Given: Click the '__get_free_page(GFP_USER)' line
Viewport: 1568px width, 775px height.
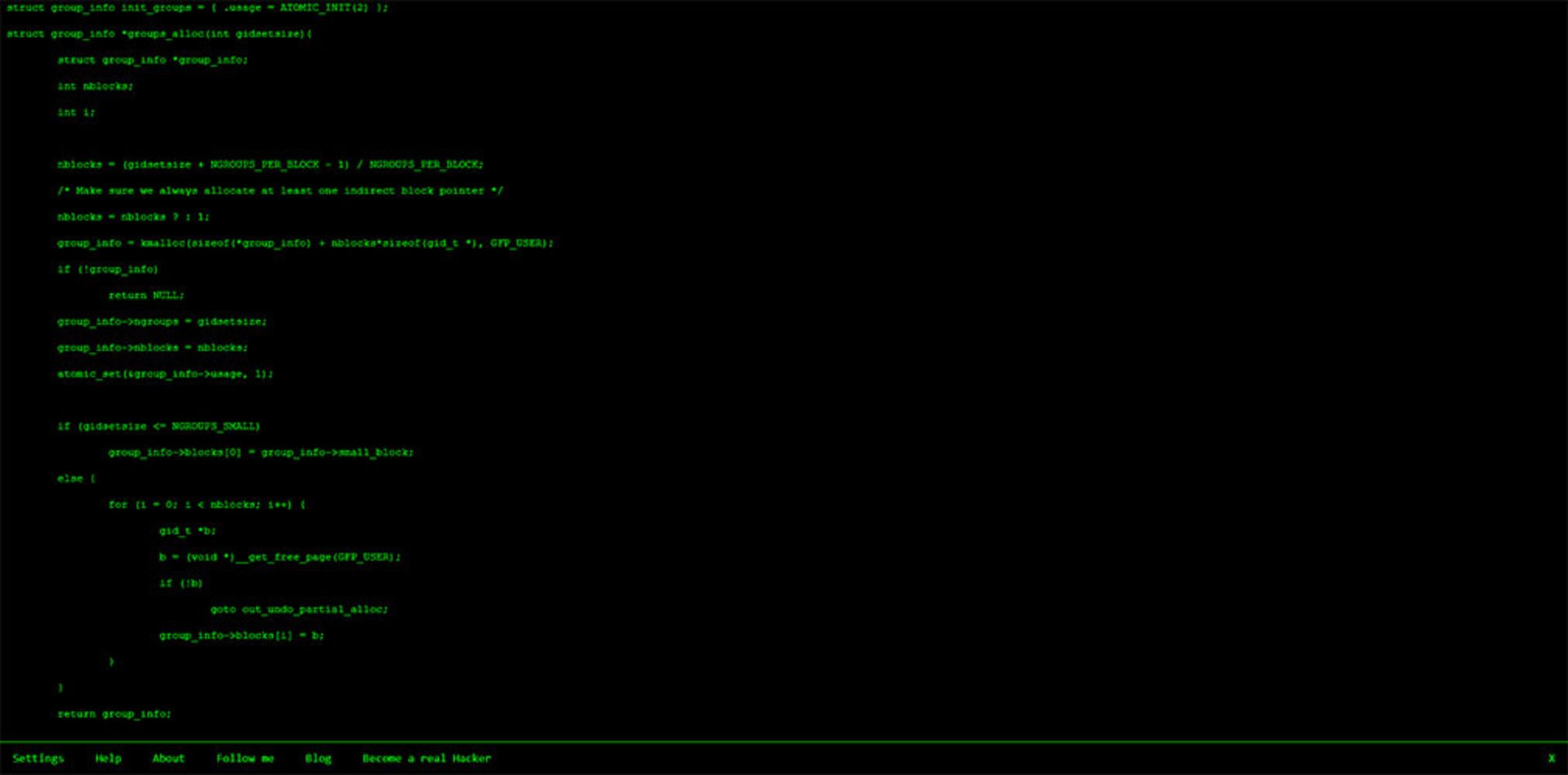Looking at the screenshot, I should pyautogui.click(x=279, y=556).
